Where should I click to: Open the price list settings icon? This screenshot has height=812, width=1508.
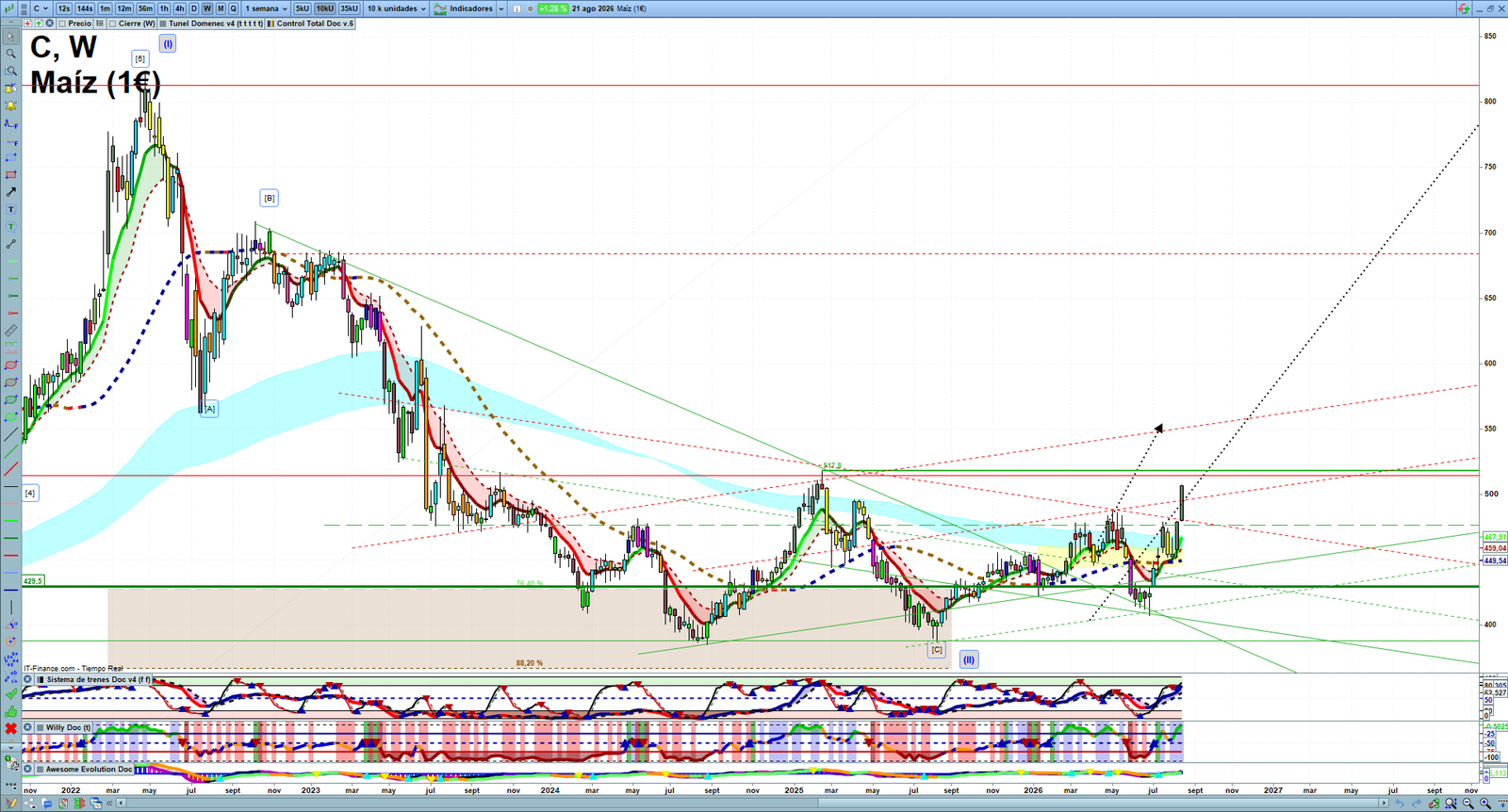tap(99, 24)
